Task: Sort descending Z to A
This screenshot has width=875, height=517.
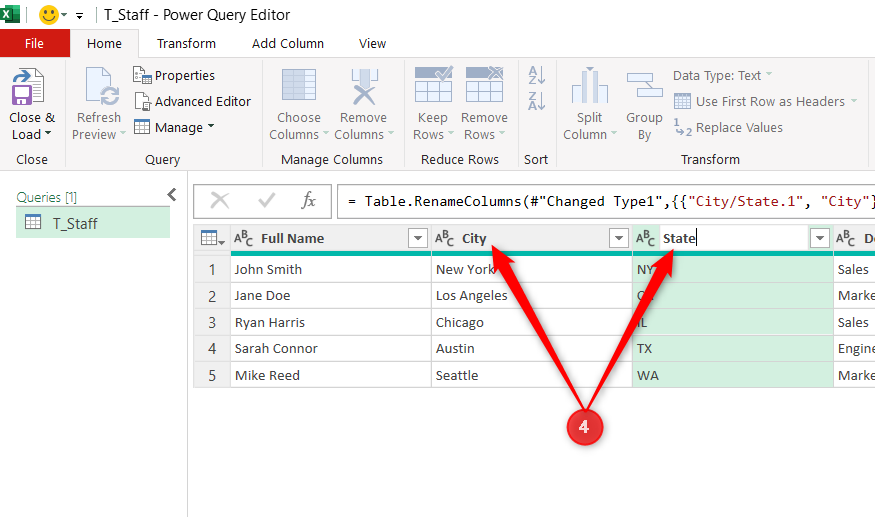Action: pyautogui.click(x=536, y=101)
